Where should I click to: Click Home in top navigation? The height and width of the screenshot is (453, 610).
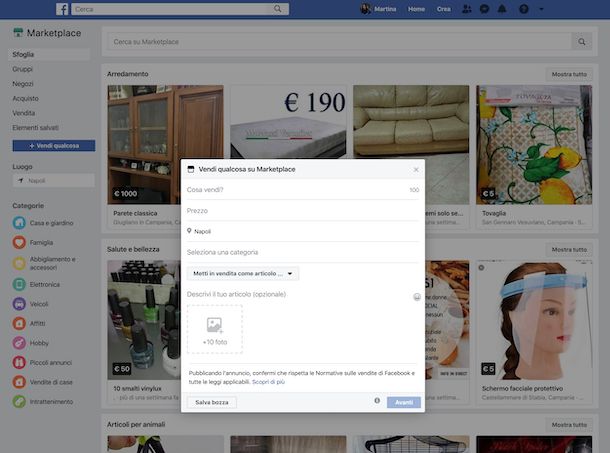(x=416, y=9)
